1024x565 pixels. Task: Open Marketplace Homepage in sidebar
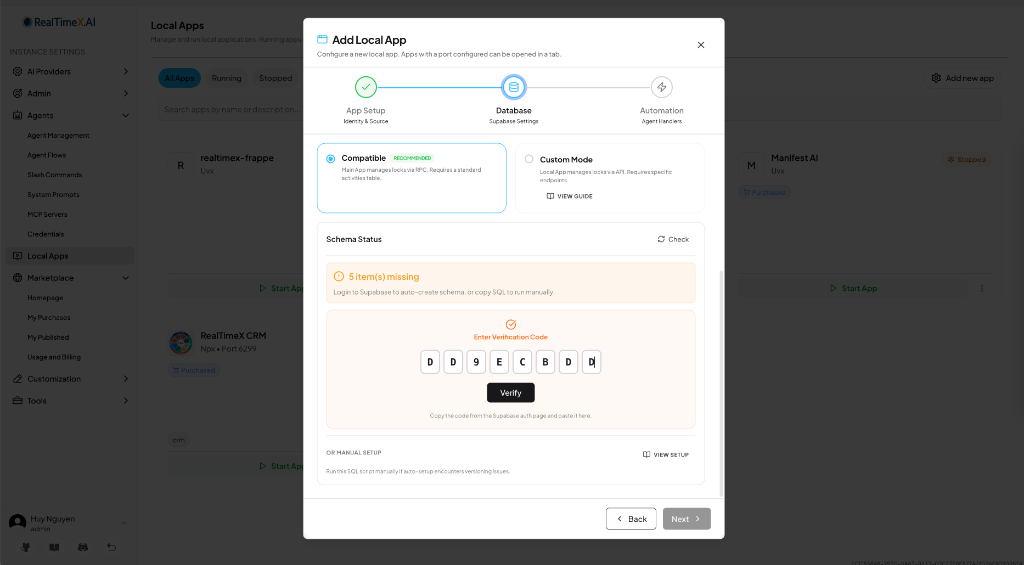45,298
